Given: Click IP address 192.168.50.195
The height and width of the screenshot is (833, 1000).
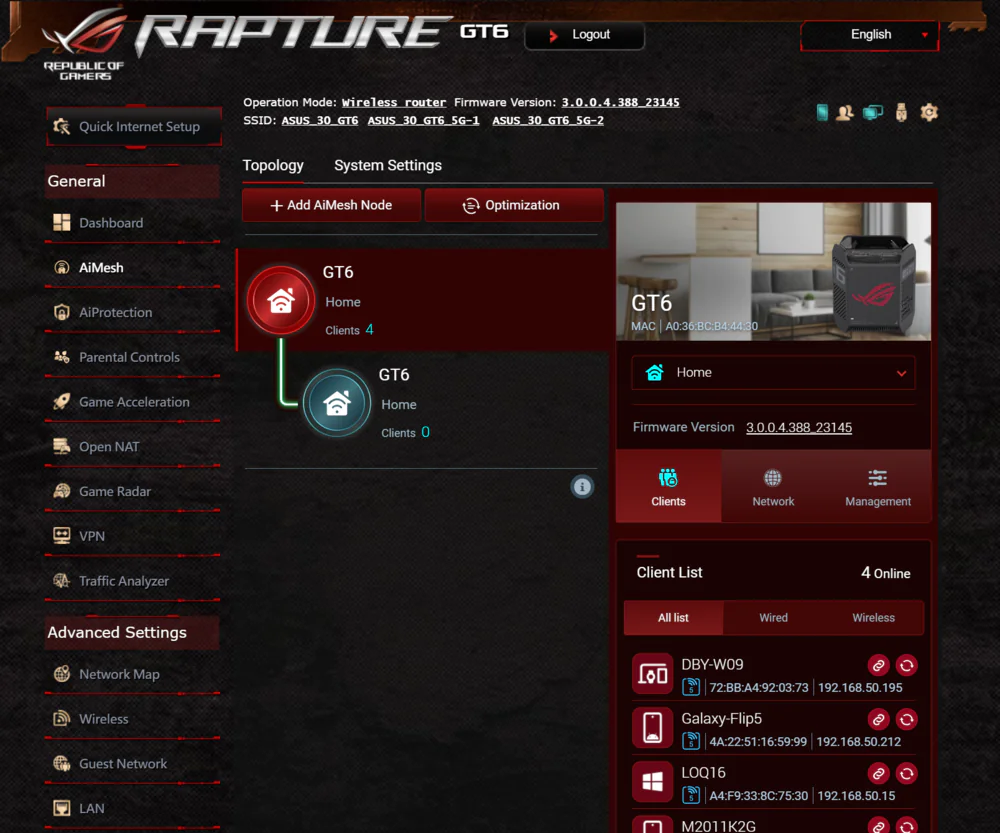Looking at the screenshot, I should (860, 688).
